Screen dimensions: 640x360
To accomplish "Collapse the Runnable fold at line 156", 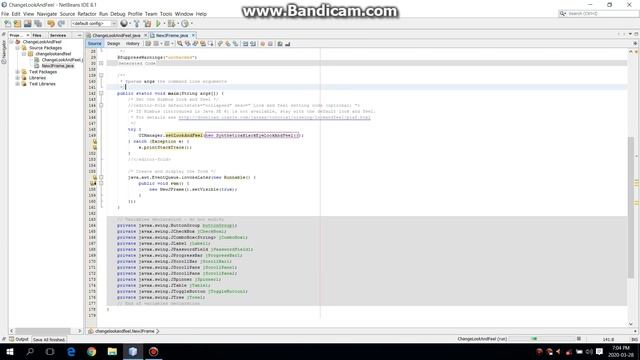I will pos(101,177).
